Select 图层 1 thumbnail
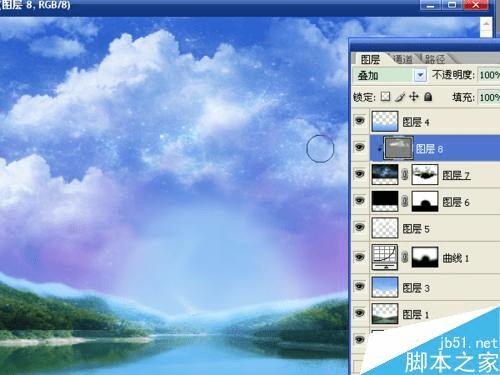This screenshot has height=375, width=500. click(x=385, y=313)
